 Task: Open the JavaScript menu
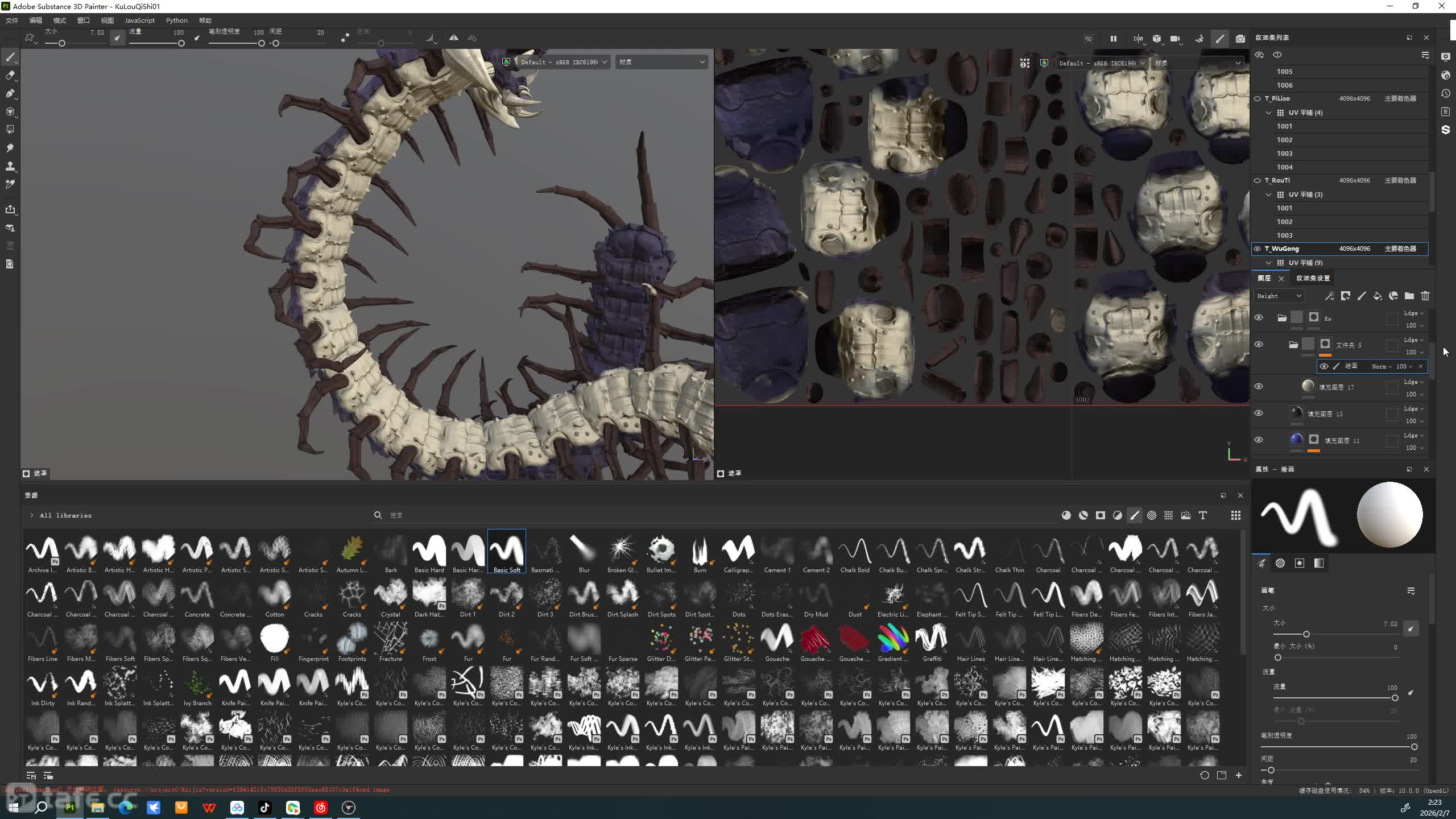coord(139,20)
